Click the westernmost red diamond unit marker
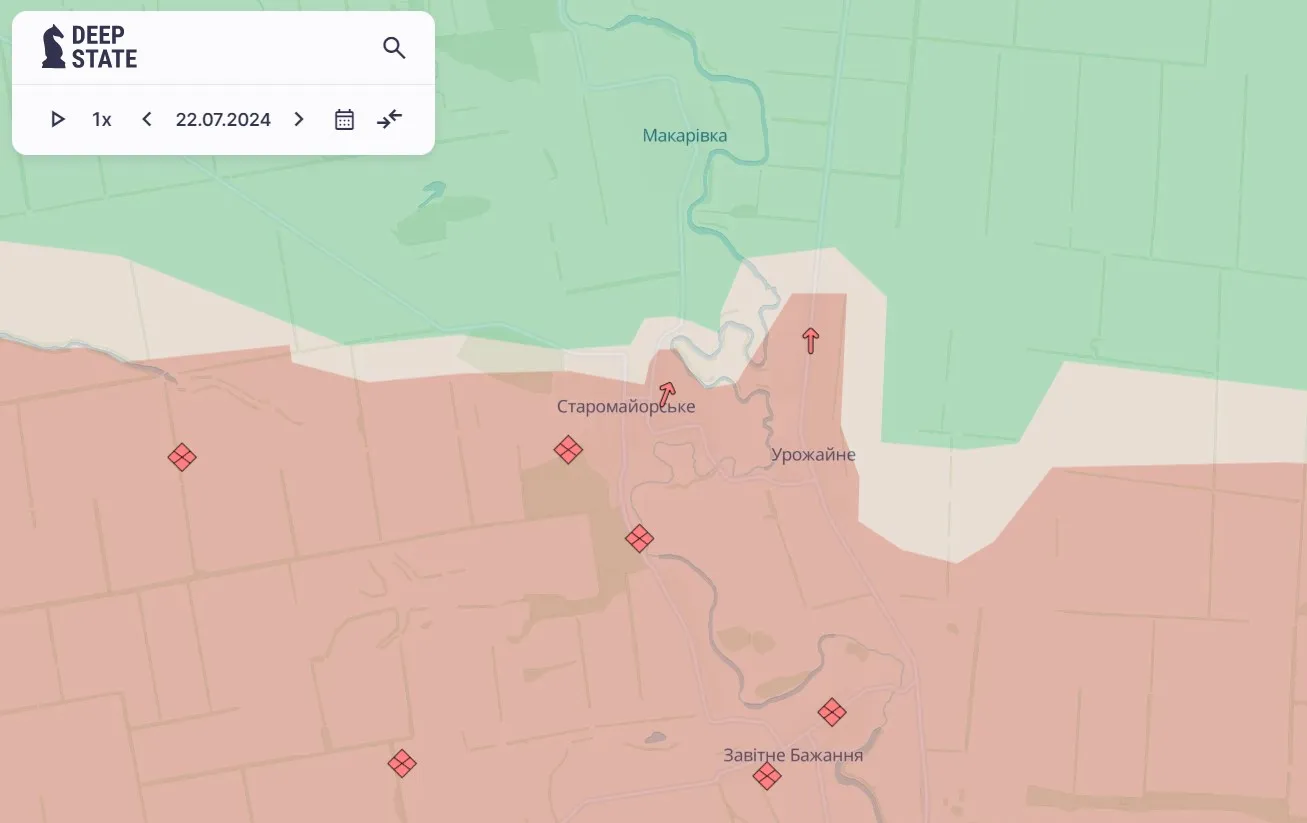Screen dimensions: 1307x823 182,457
